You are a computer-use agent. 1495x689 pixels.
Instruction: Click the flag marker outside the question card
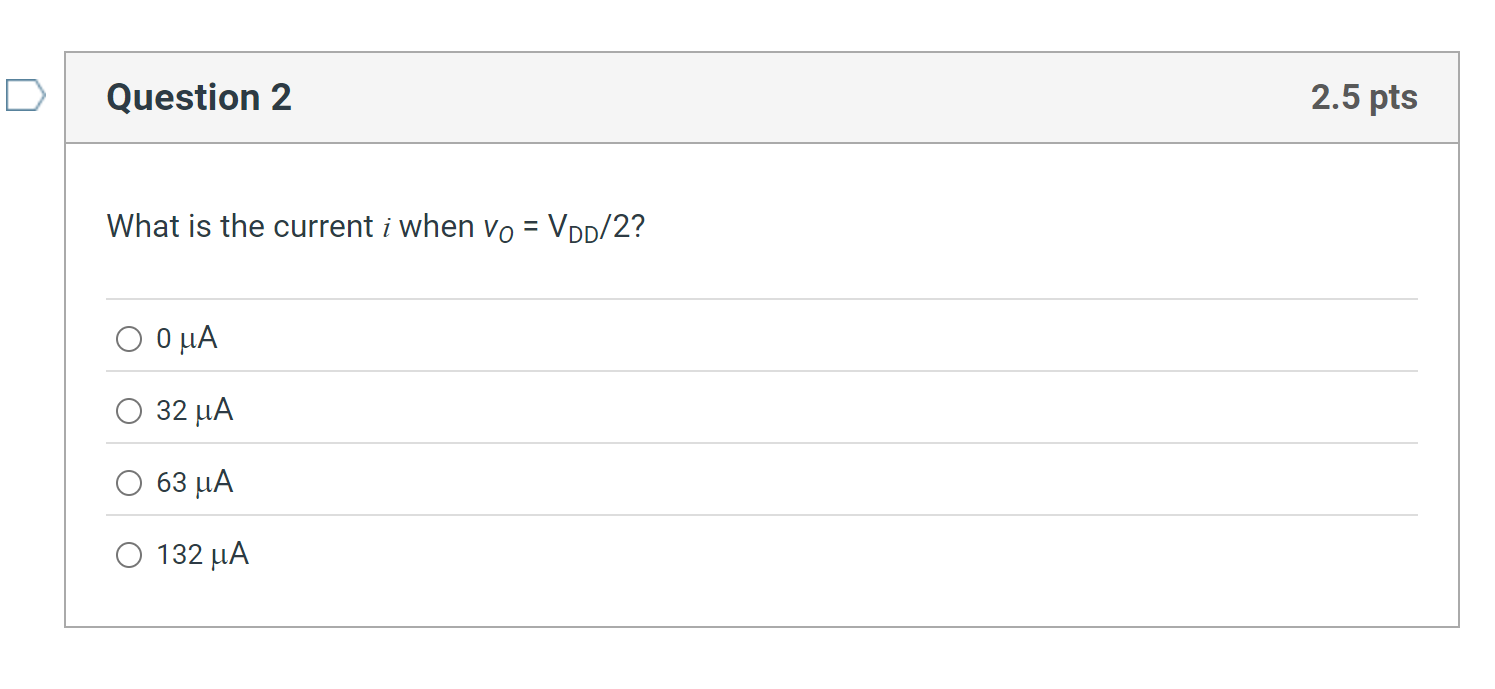point(25,95)
